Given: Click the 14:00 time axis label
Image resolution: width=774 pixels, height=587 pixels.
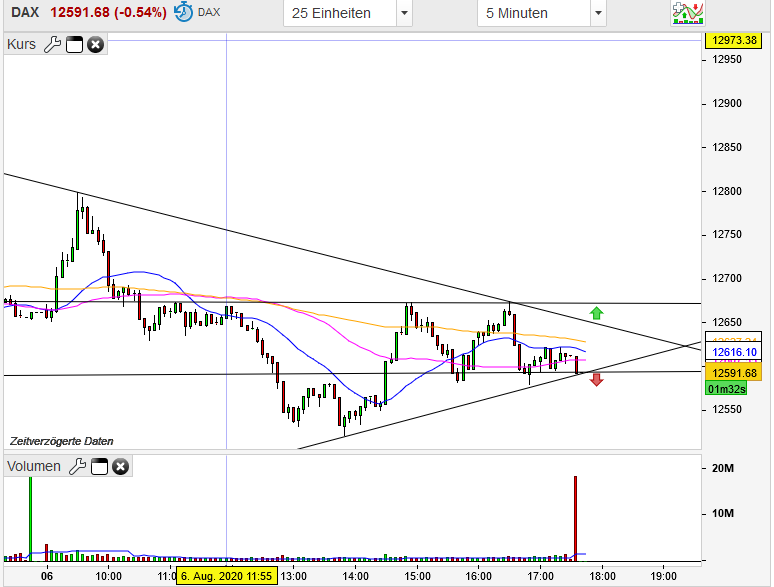Looking at the screenshot, I should pos(355,576).
